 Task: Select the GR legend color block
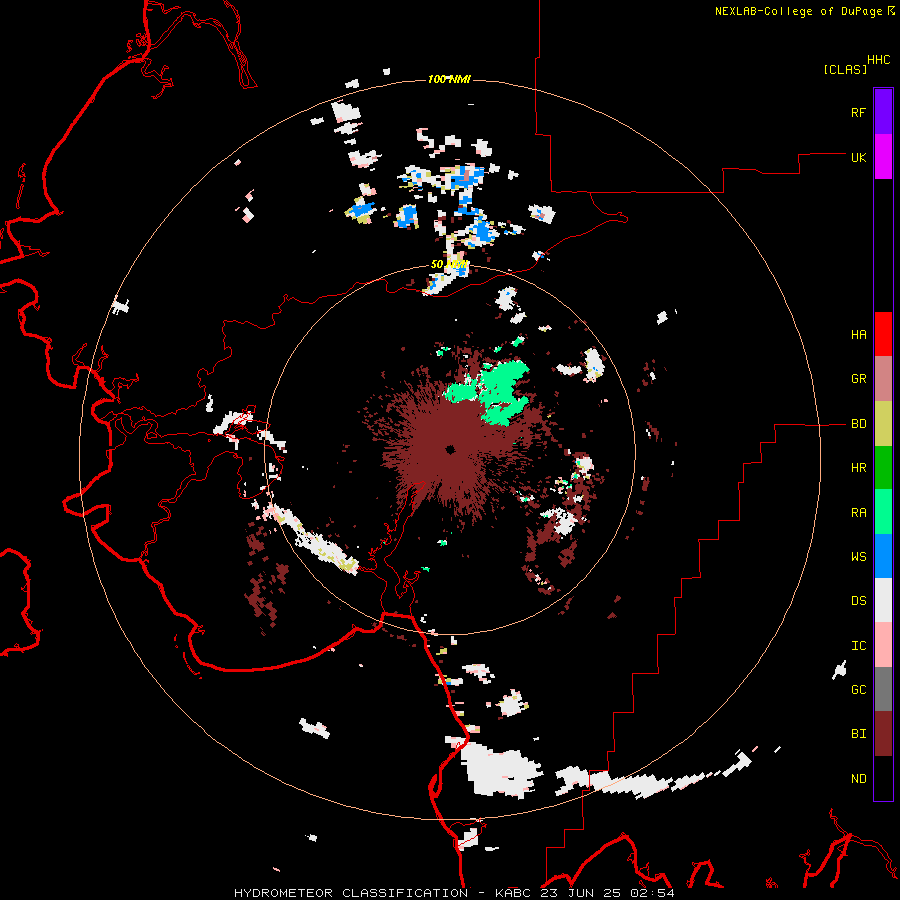(883, 379)
